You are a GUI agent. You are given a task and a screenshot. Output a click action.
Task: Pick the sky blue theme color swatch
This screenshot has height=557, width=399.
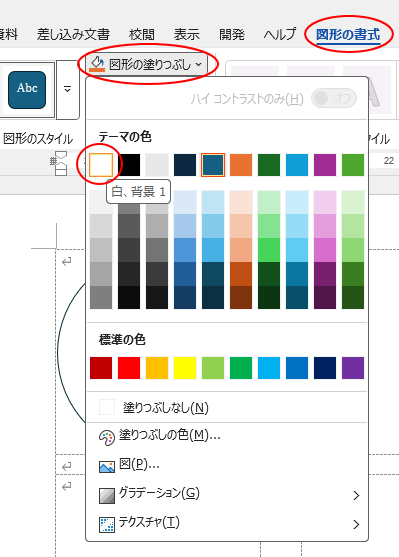(297, 165)
